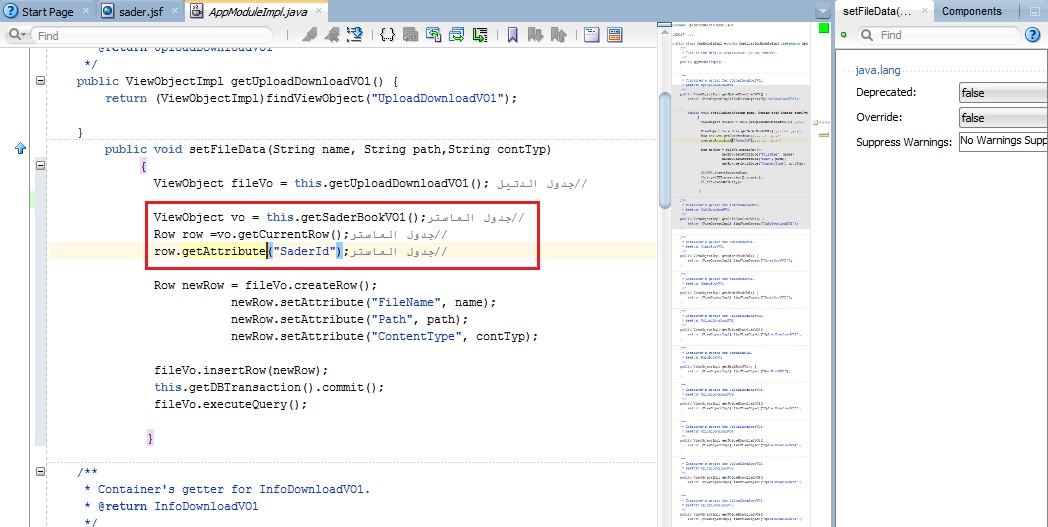Collapse the getUploadDownloadVO1 method fold
1048x527 pixels.
pyautogui.click(x=40, y=81)
